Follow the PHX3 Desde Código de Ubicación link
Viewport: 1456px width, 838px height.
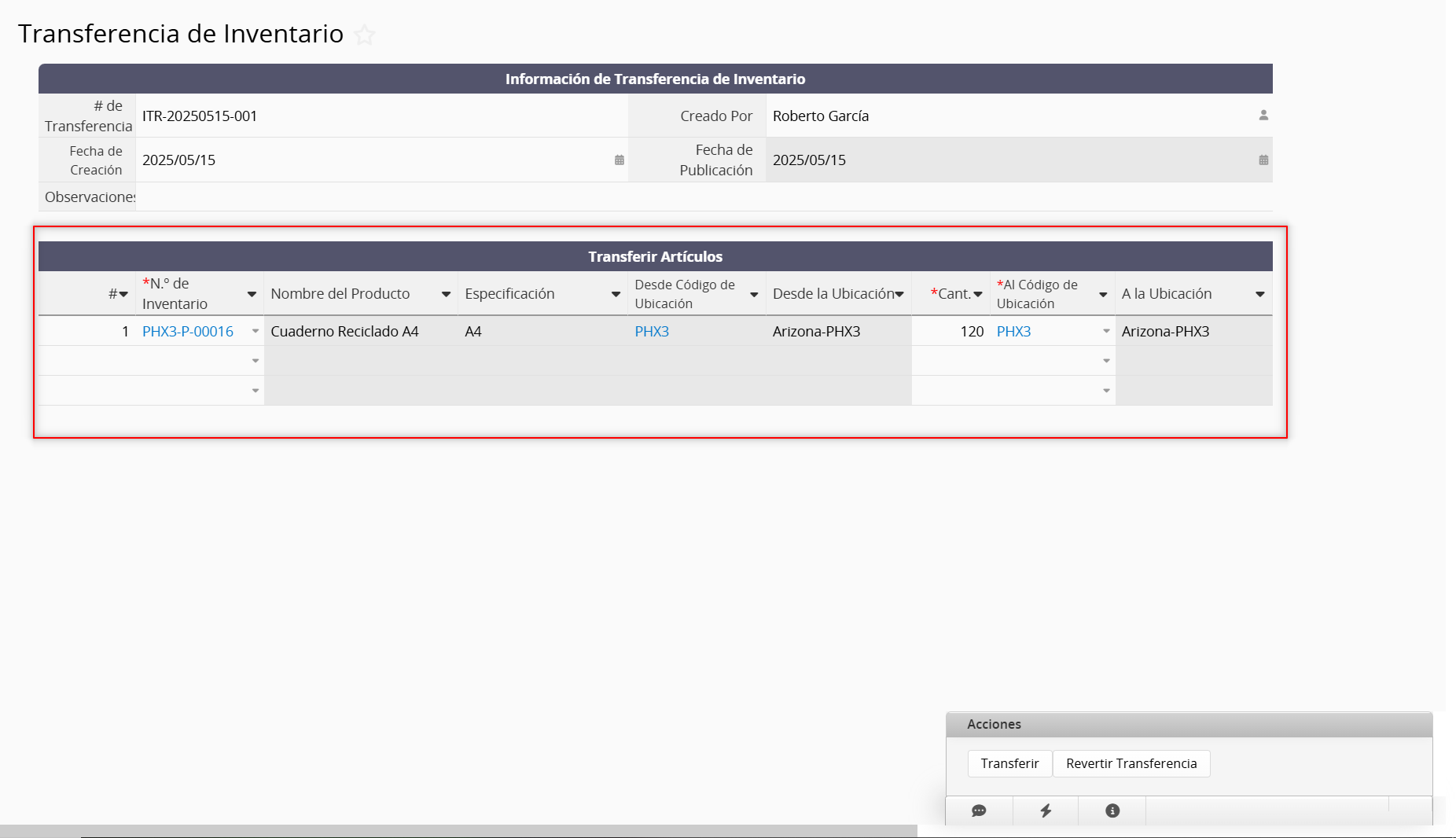652,332
